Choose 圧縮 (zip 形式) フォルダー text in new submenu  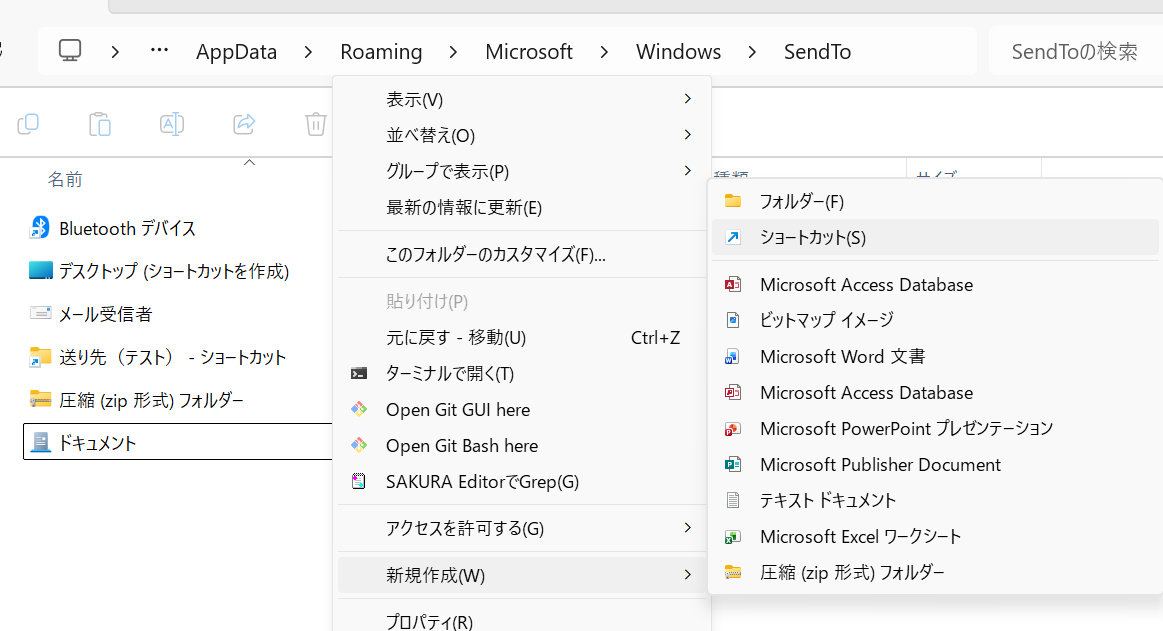click(x=852, y=572)
